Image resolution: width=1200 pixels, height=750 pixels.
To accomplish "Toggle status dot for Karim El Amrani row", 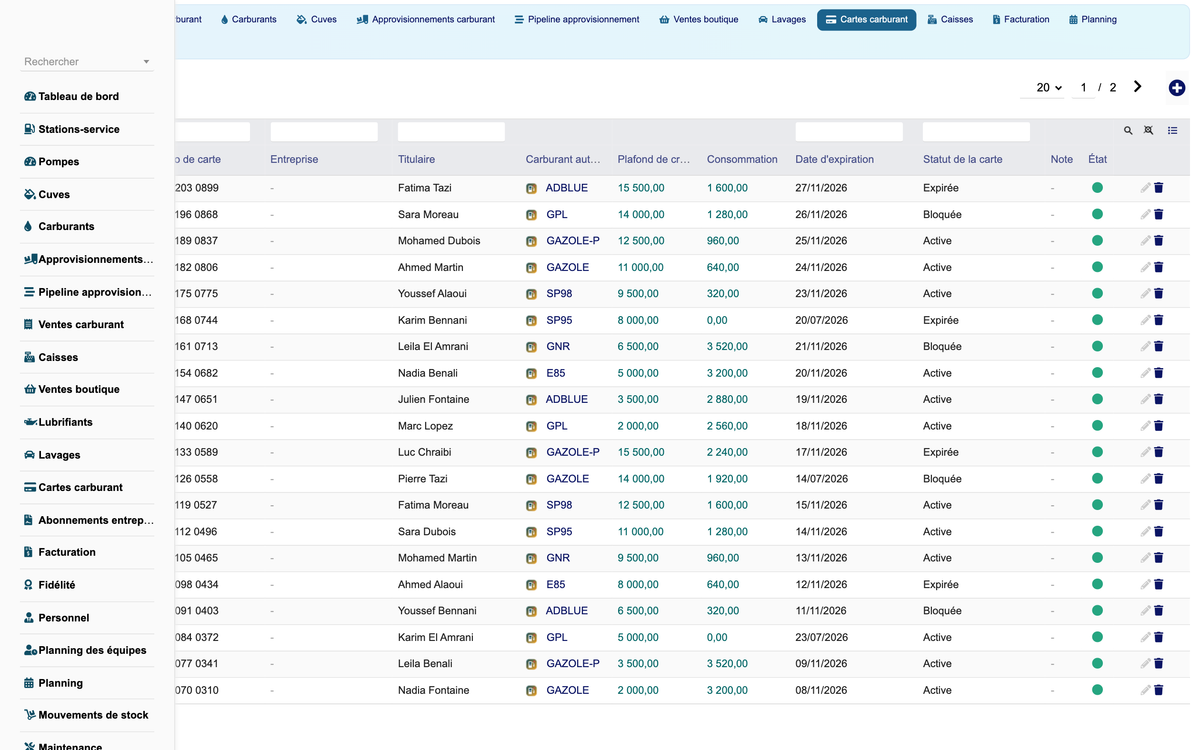I will click(x=1097, y=637).
